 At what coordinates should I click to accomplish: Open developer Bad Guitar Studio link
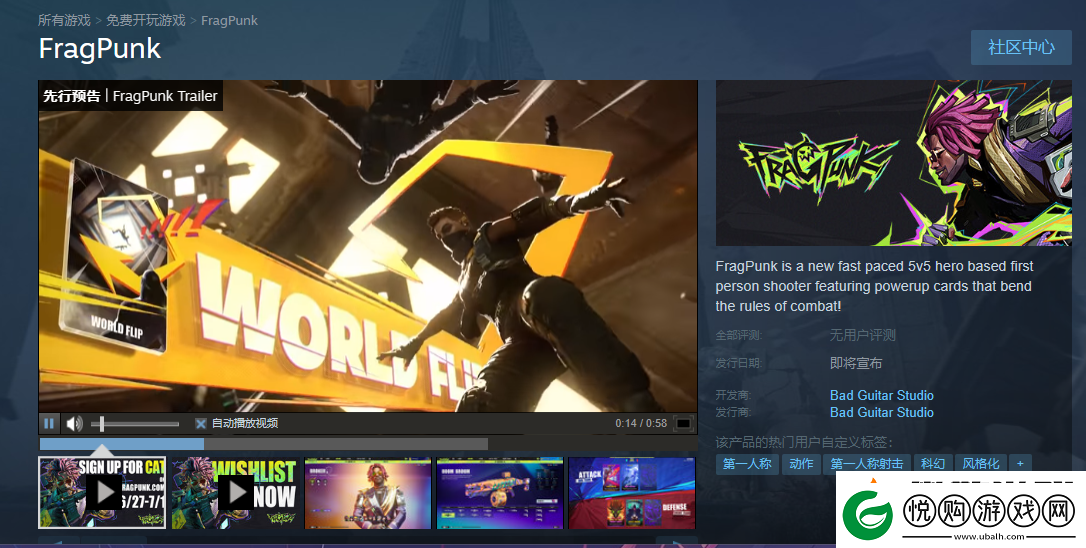click(882, 395)
